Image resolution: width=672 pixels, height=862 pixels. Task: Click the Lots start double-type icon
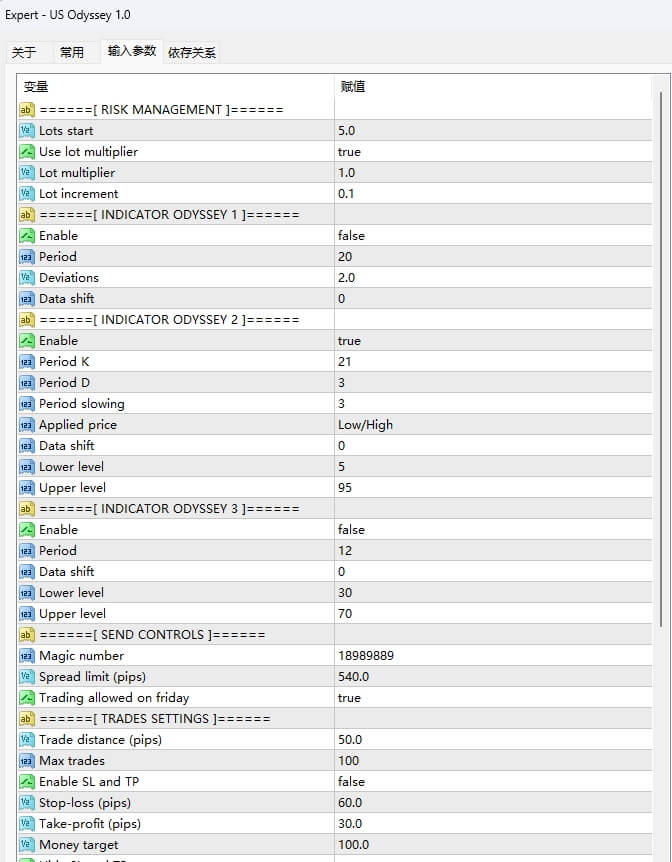click(x=27, y=131)
